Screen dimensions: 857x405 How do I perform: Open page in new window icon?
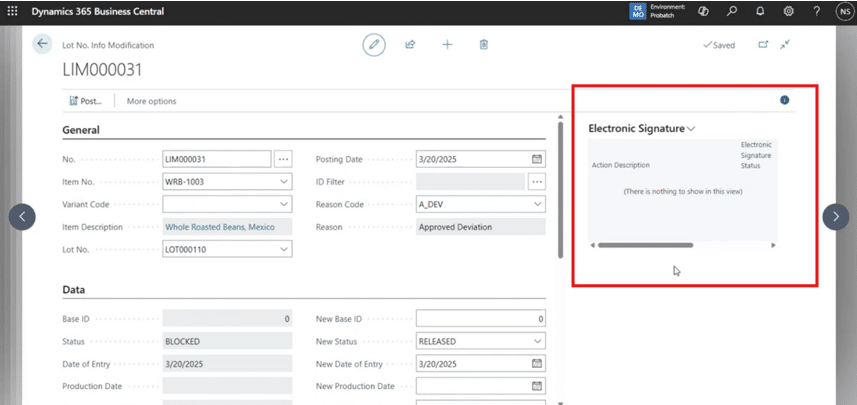[x=763, y=45]
